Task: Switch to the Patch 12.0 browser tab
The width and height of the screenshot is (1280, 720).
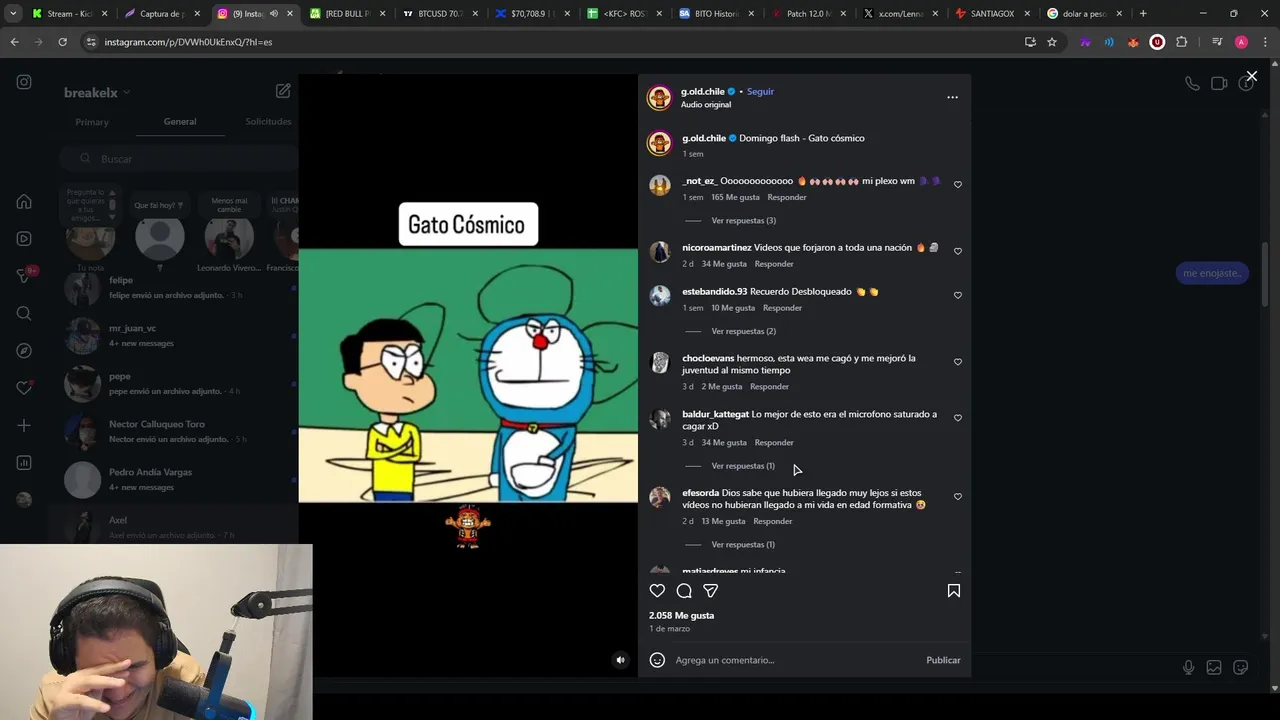Action: [x=808, y=14]
